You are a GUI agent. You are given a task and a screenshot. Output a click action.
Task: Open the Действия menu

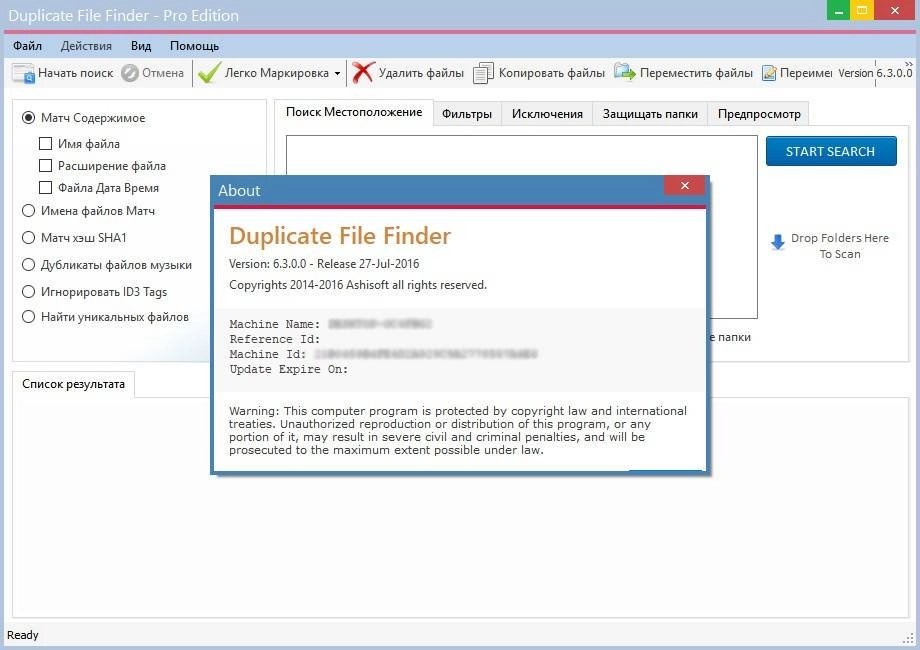pos(86,46)
